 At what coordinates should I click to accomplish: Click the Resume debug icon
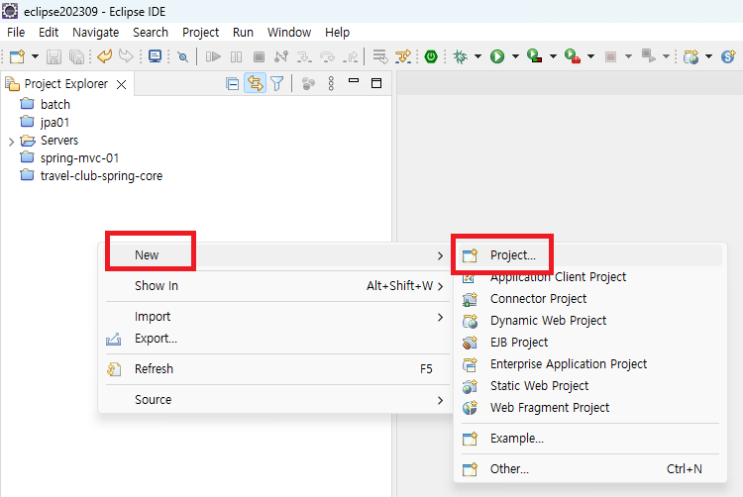pos(213,57)
